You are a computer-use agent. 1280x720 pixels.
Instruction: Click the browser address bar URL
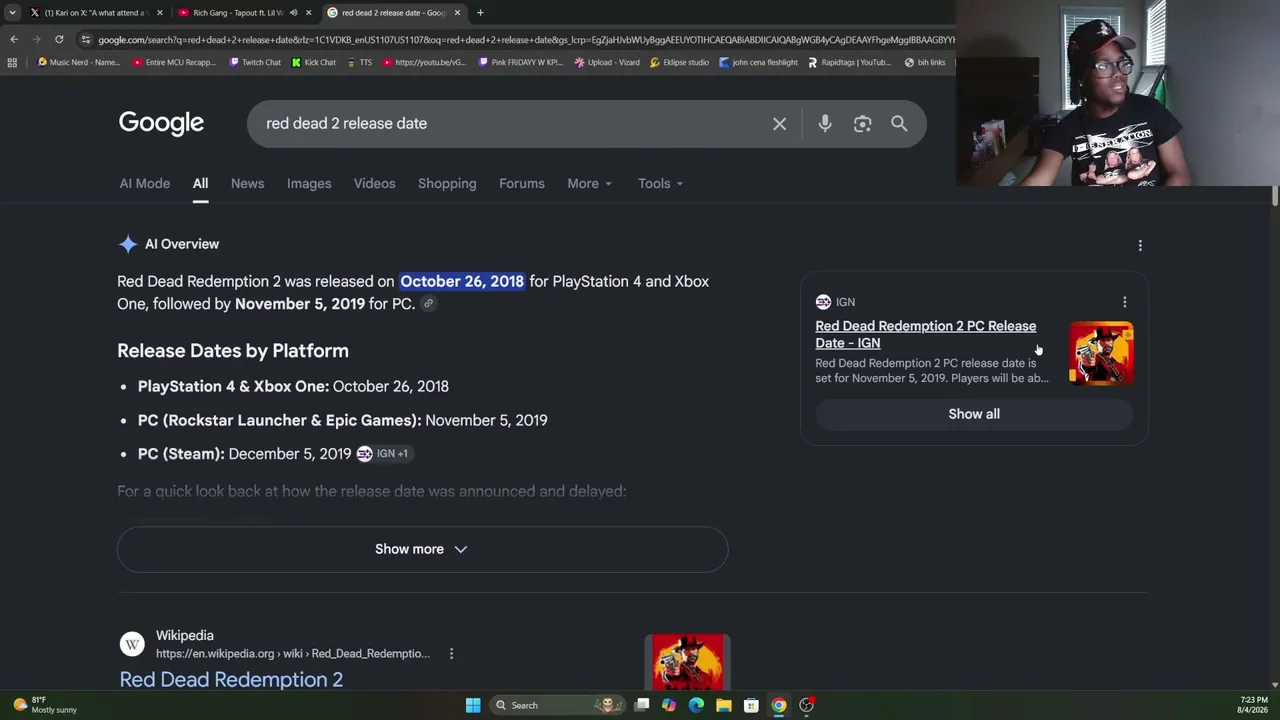[x=525, y=39]
